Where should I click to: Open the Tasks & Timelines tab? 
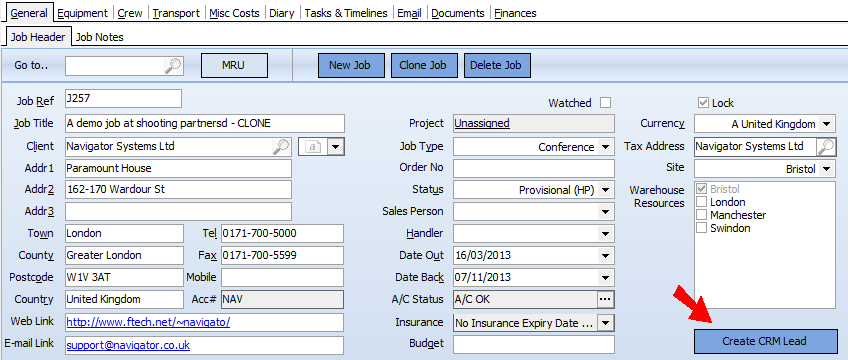pyautogui.click(x=346, y=13)
